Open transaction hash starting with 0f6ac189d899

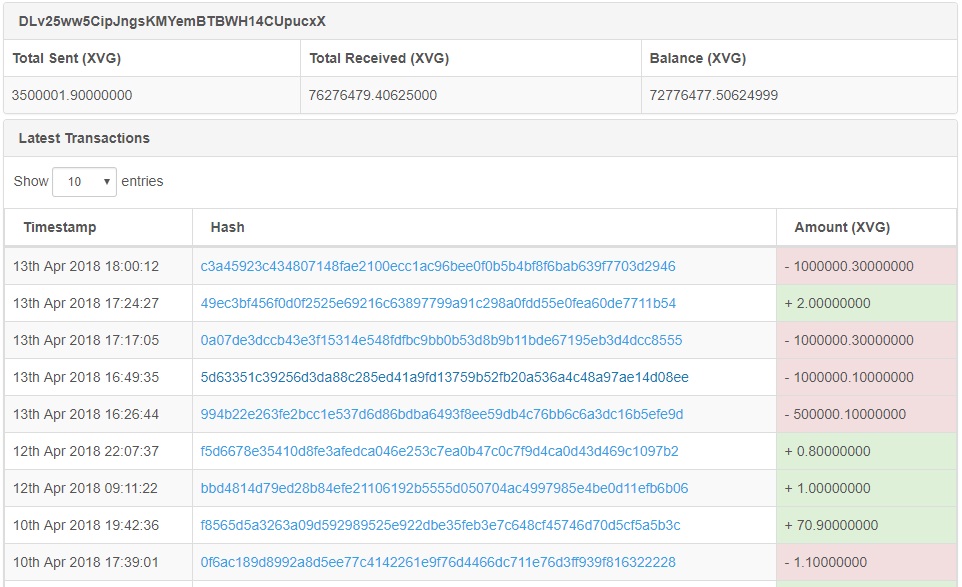(x=437, y=562)
